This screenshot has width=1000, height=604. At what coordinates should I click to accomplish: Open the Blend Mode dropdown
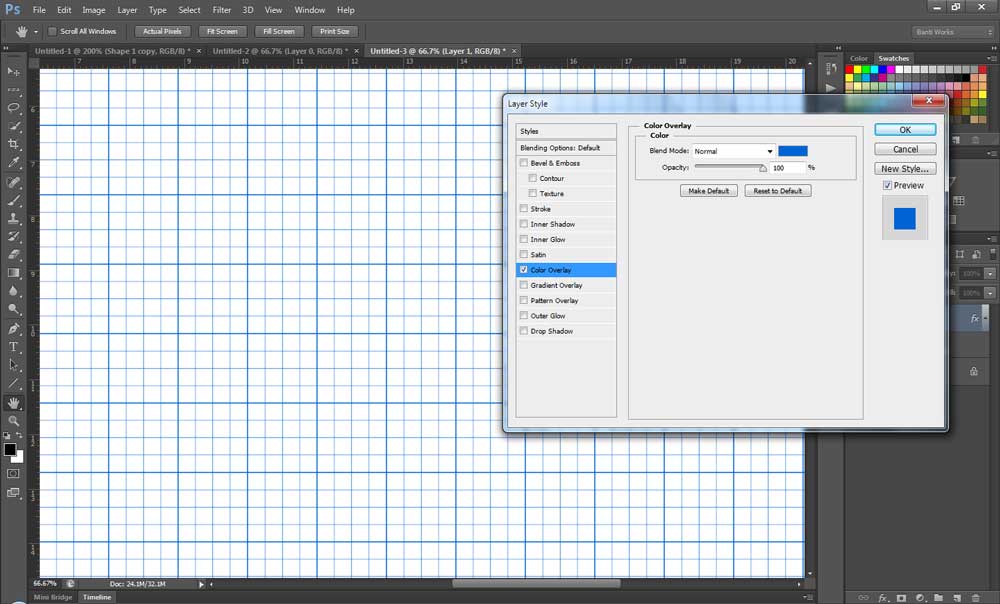pyautogui.click(x=734, y=151)
